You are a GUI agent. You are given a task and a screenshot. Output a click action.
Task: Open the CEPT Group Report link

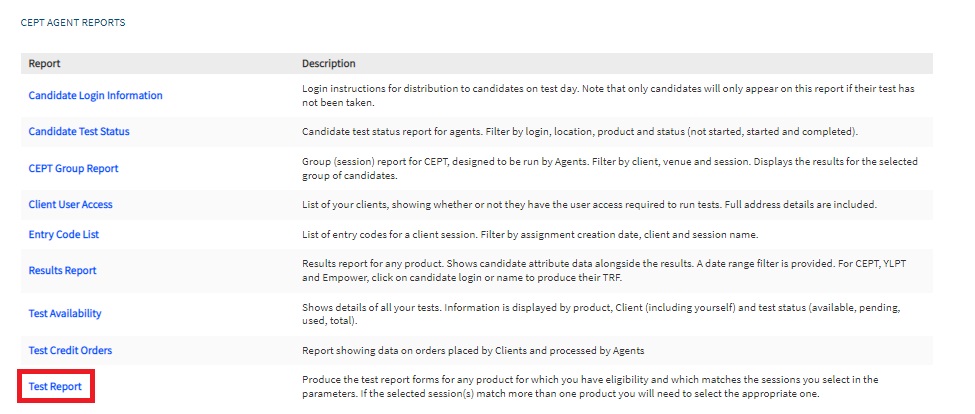click(x=73, y=168)
